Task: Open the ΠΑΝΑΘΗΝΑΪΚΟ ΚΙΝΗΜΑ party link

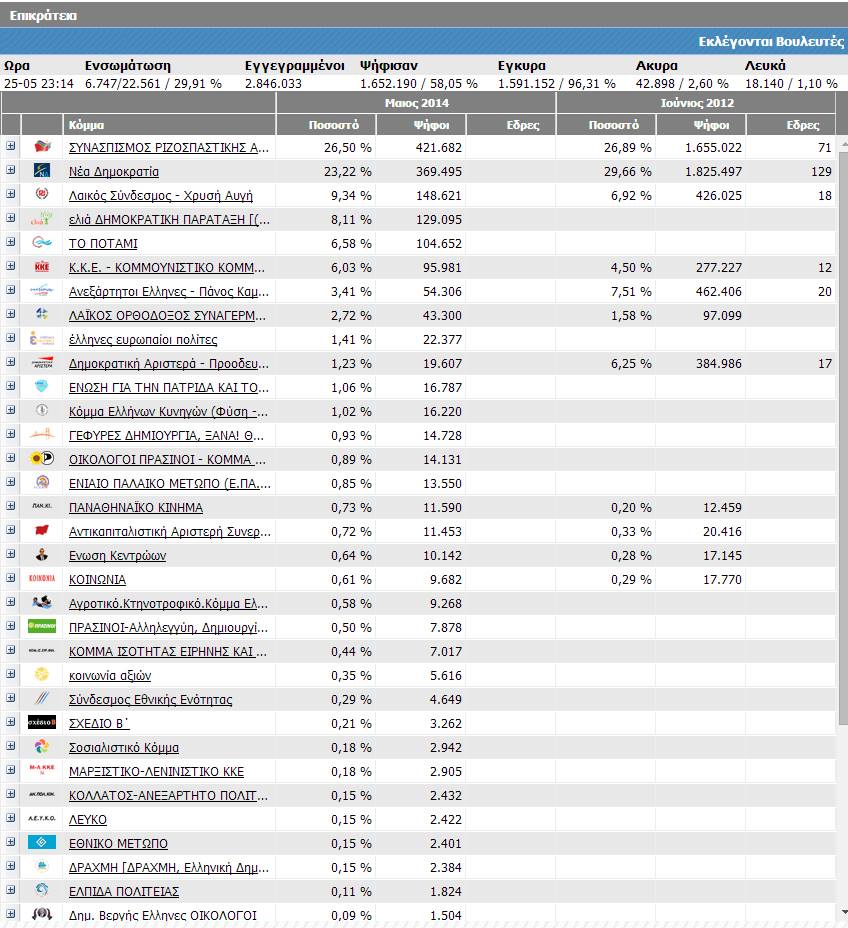Action: [x=135, y=508]
